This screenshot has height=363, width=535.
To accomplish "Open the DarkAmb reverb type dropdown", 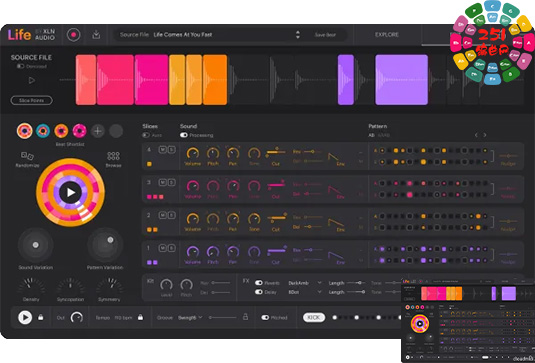I will coord(305,283).
